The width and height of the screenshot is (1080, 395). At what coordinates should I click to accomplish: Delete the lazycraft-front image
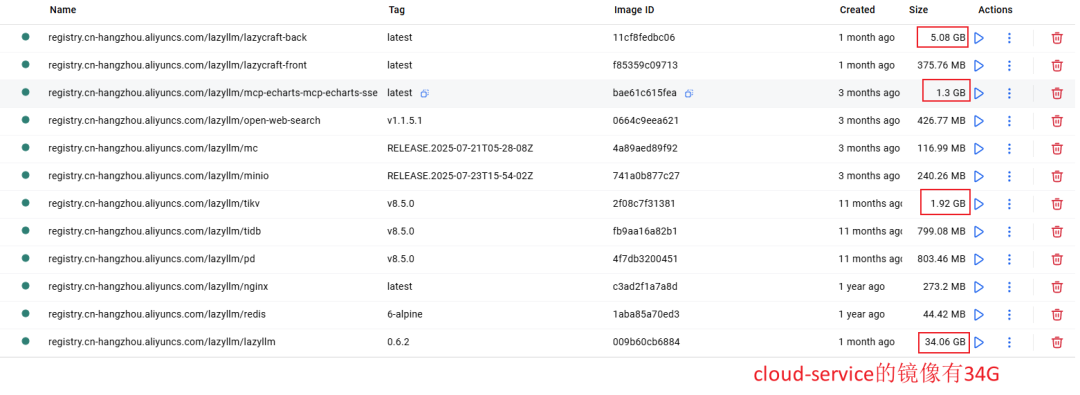click(1057, 65)
